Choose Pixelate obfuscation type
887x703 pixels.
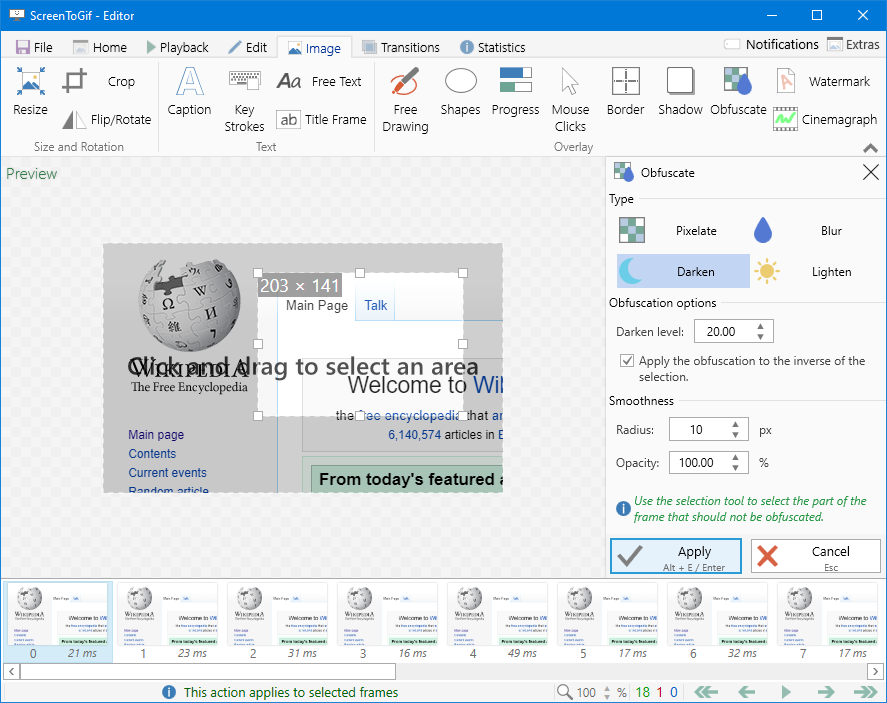pyautogui.click(x=683, y=231)
